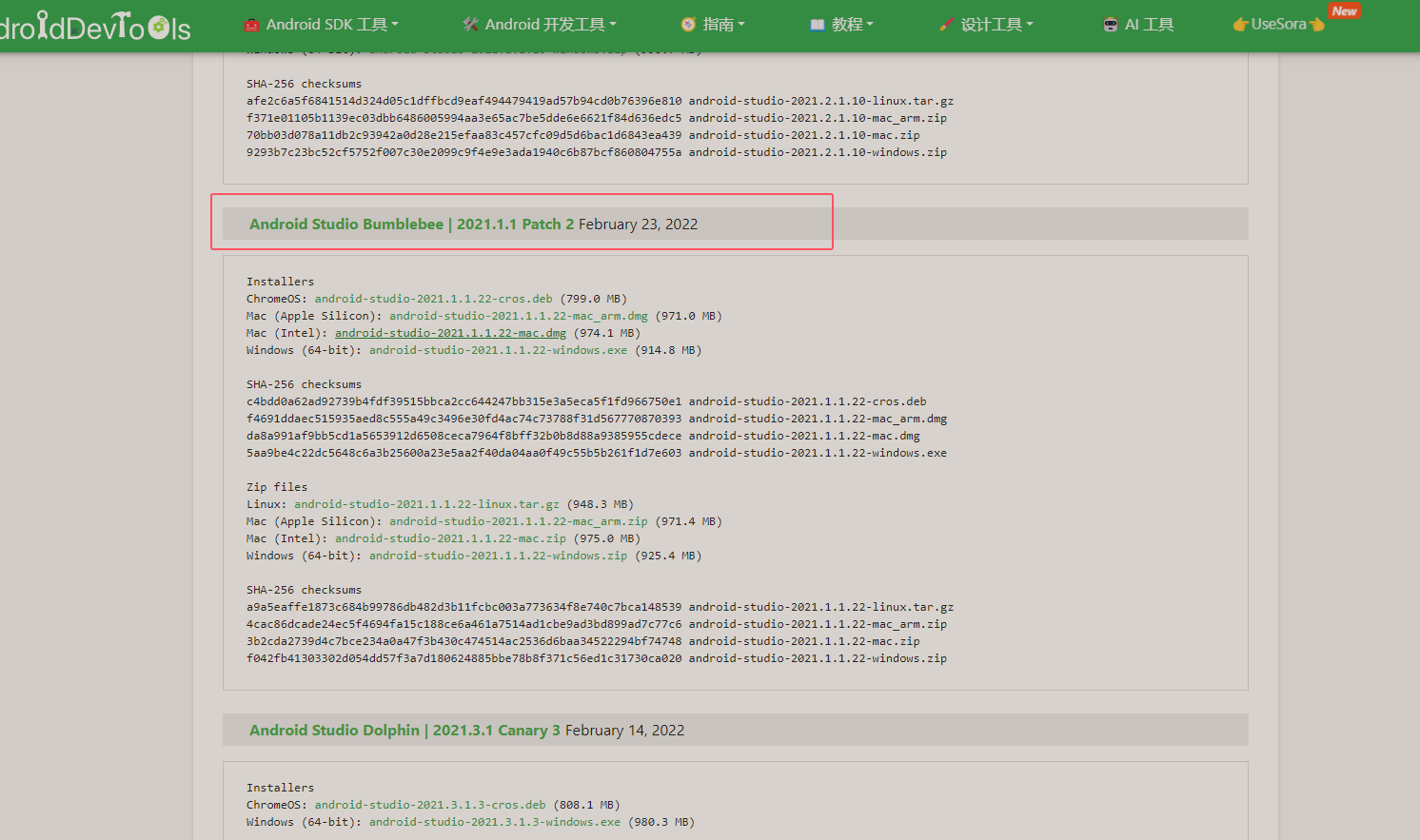Click the checksum starting afe2c6a5f684

point(464,101)
